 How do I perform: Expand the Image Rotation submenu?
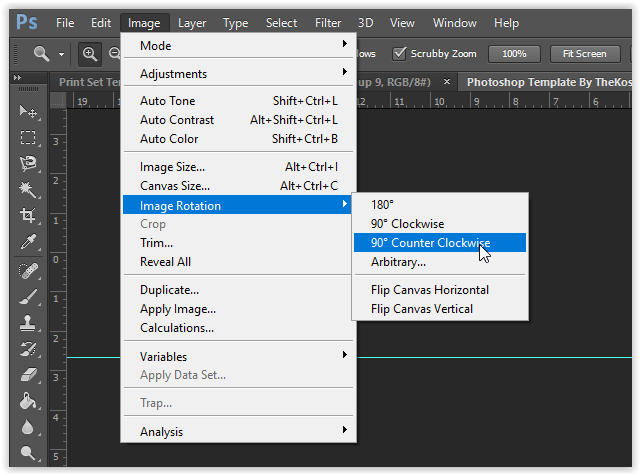pos(237,205)
